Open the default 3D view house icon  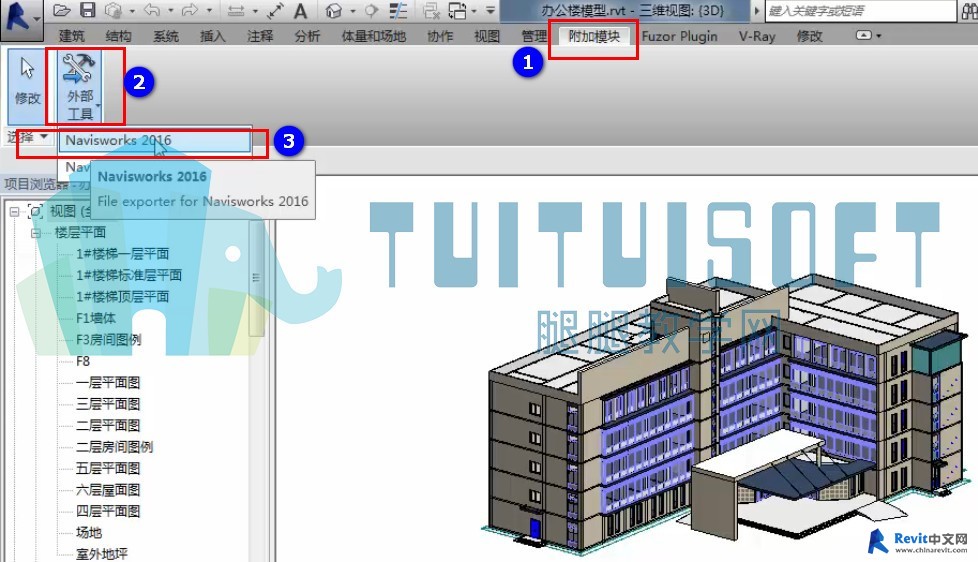(x=334, y=11)
